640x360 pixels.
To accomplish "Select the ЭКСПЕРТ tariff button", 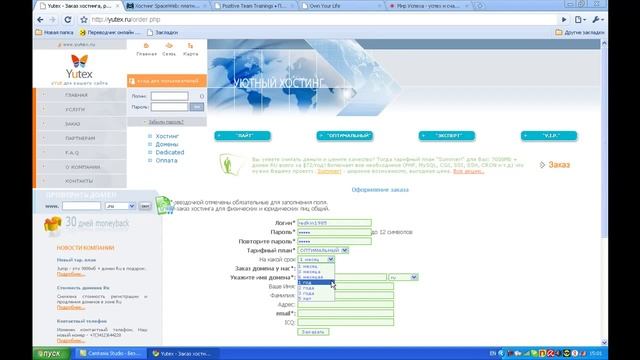I will point(447,136).
